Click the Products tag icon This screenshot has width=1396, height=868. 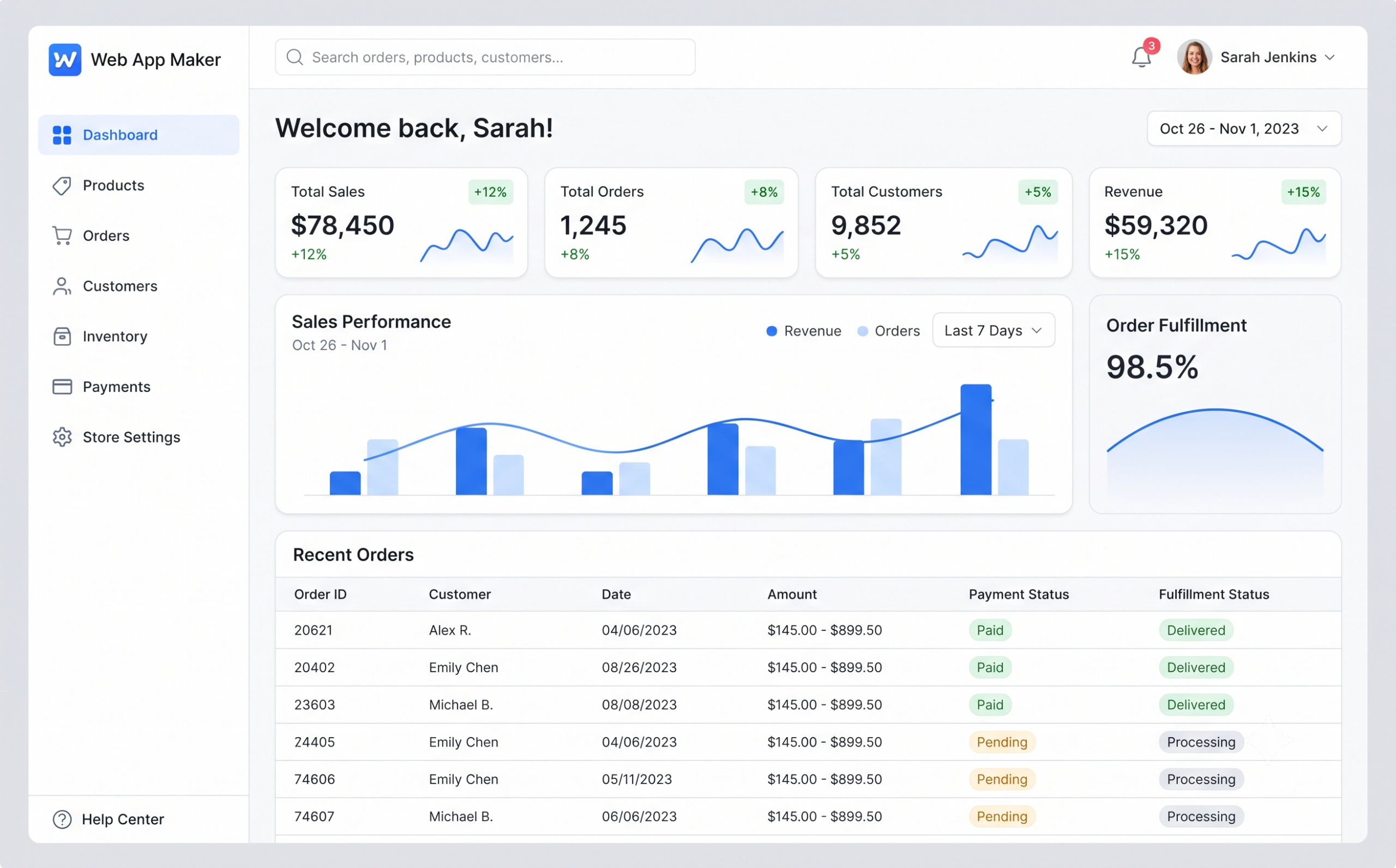[x=62, y=185]
